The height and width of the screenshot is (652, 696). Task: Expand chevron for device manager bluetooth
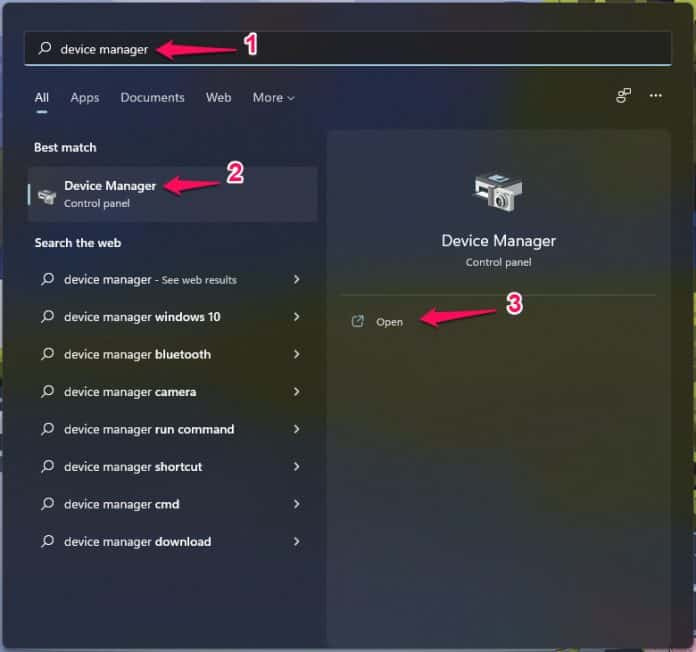297,354
